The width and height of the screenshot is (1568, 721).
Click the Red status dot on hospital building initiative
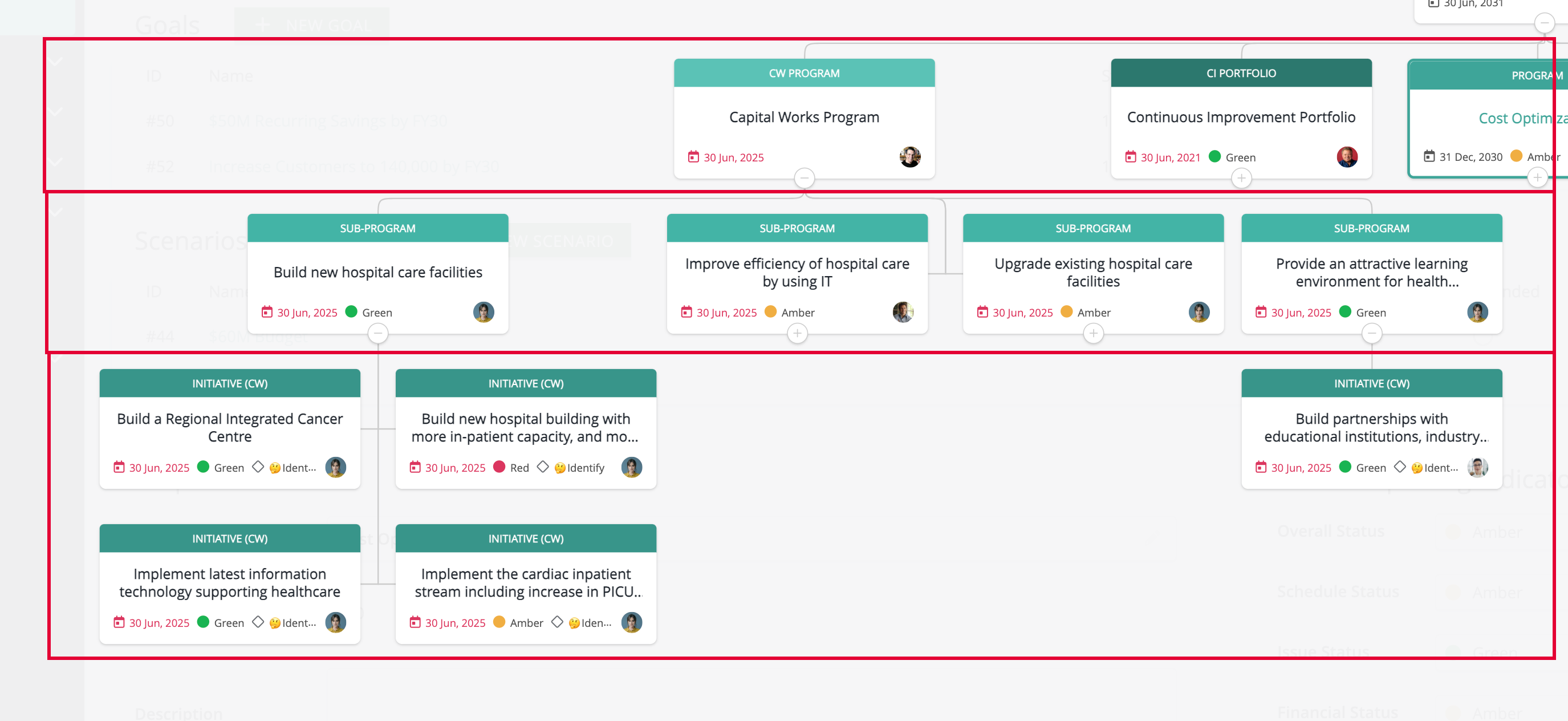498,467
